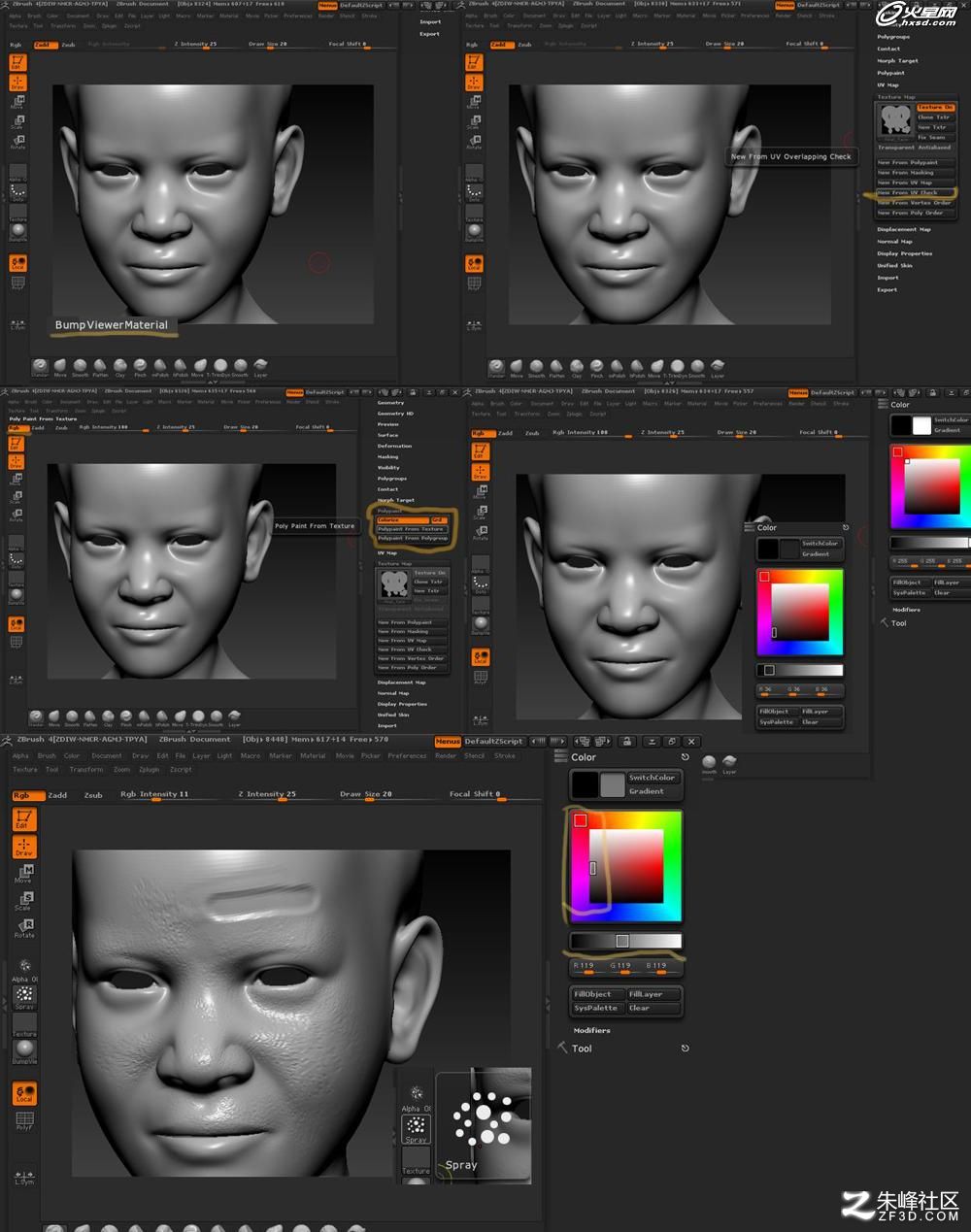Open BumpView material sphere in bottom window's left shelf
Screen dimensions: 971x1232
click(24, 1051)
